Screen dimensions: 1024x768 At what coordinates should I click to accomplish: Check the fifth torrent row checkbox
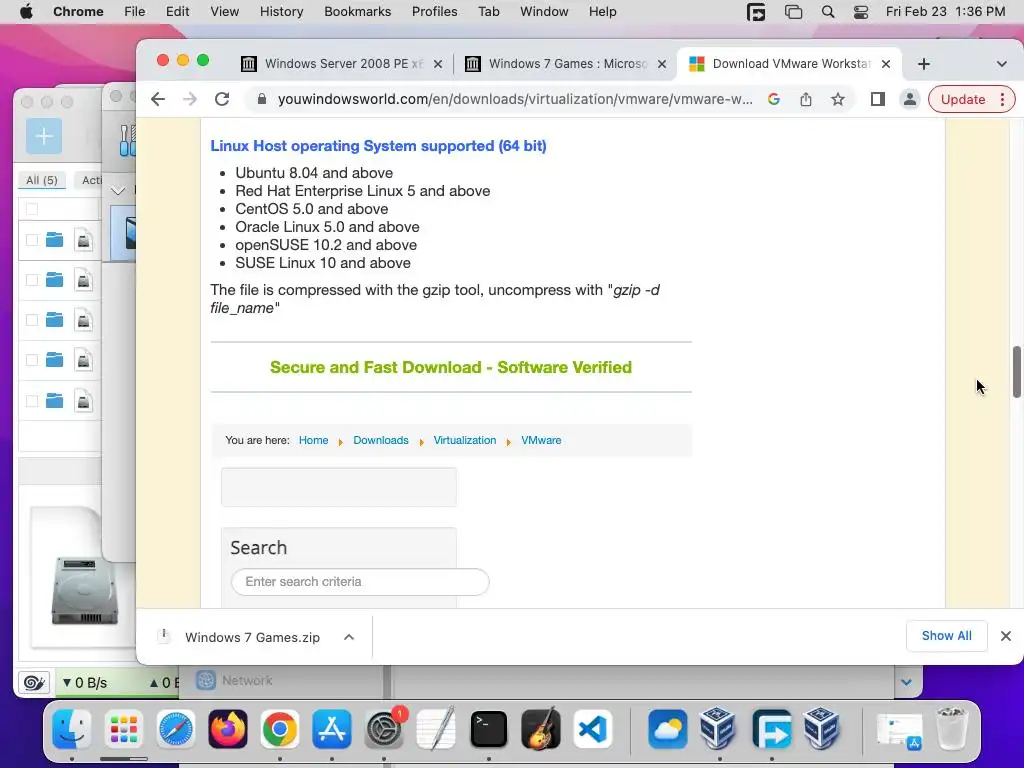(x=31, y=401)
